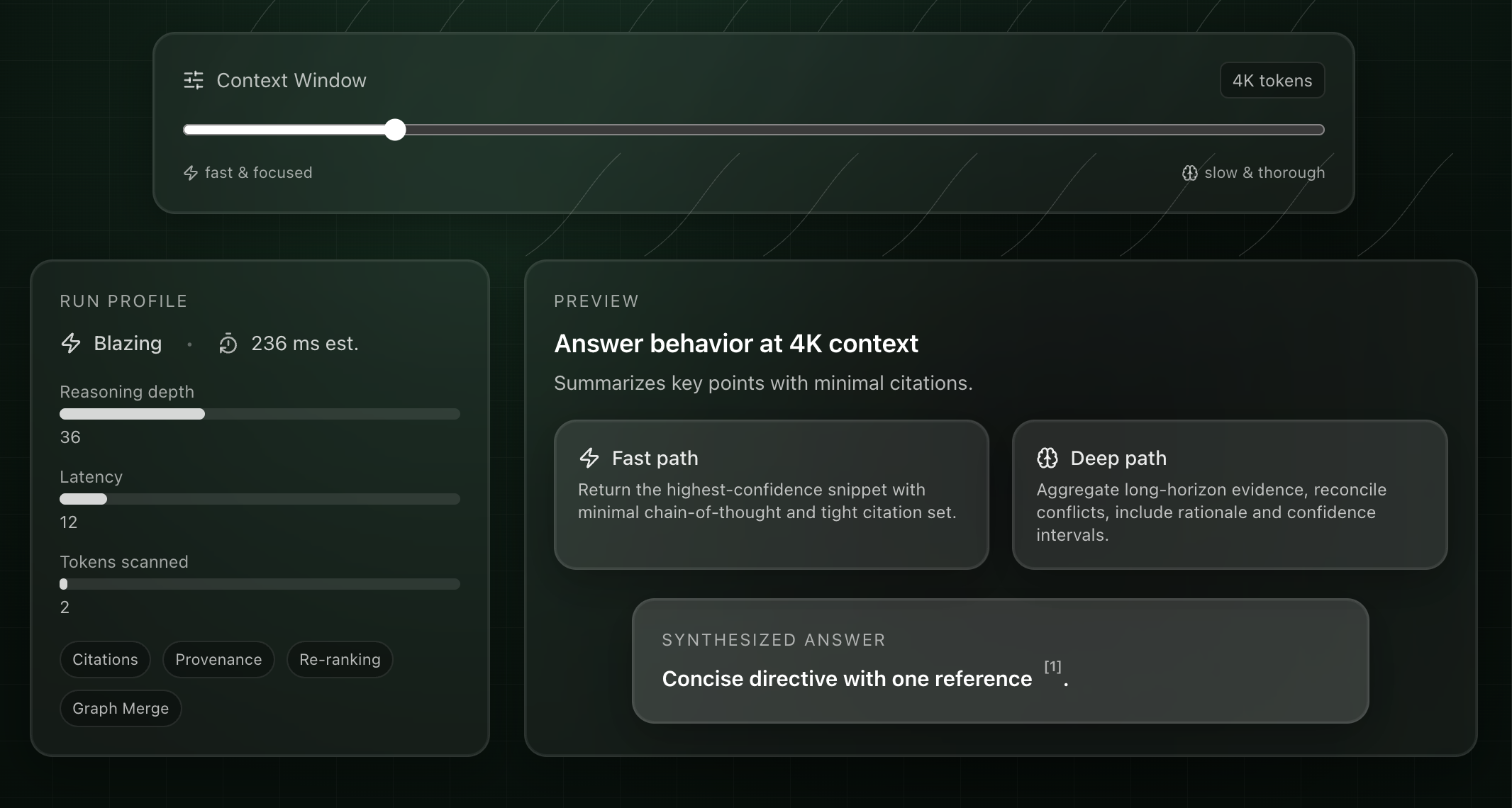1512x808 pixels.
Task: Click the timer icon beside 236 ms est.
Action: 228,344
